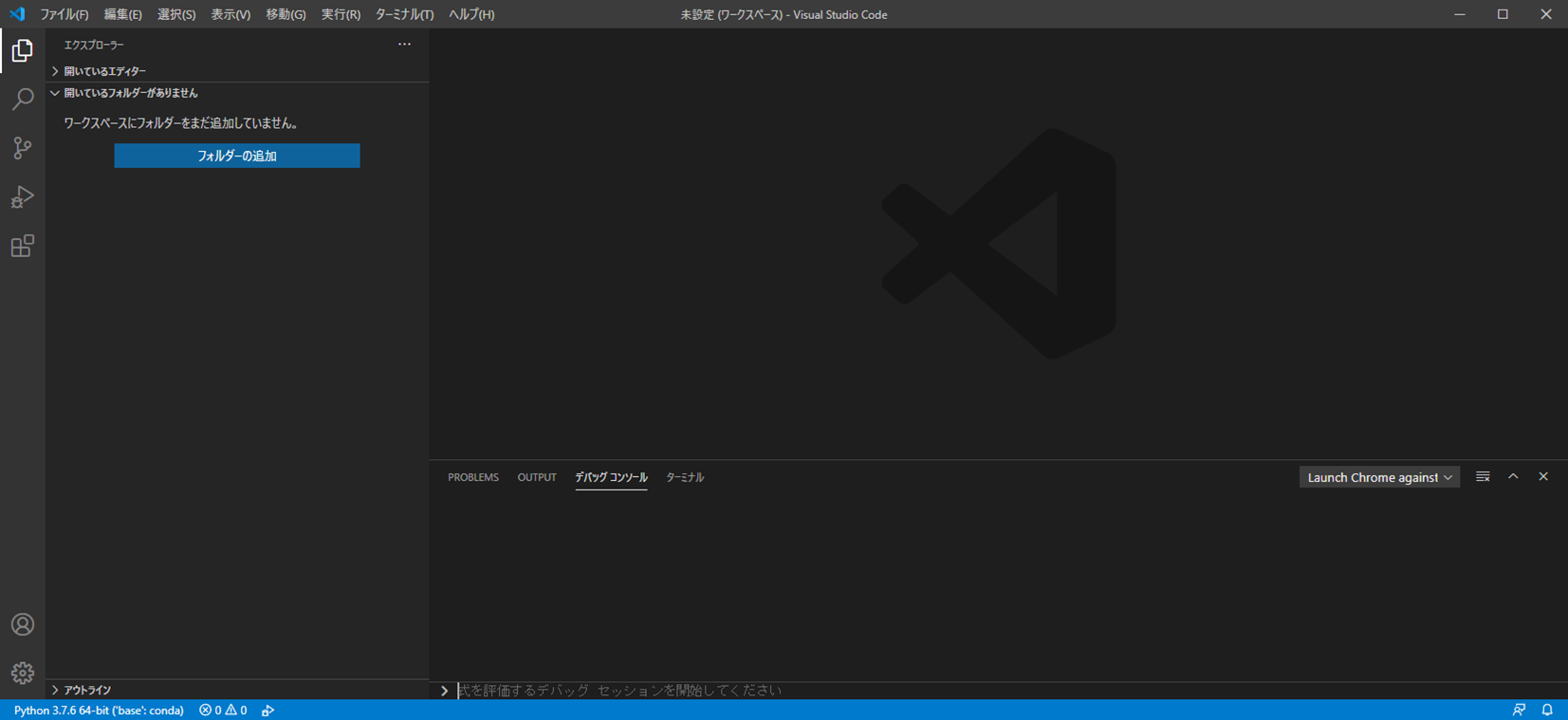The image size is (1568, 720).
Task: Open the Extensions view icon
Action: point(22,247)
